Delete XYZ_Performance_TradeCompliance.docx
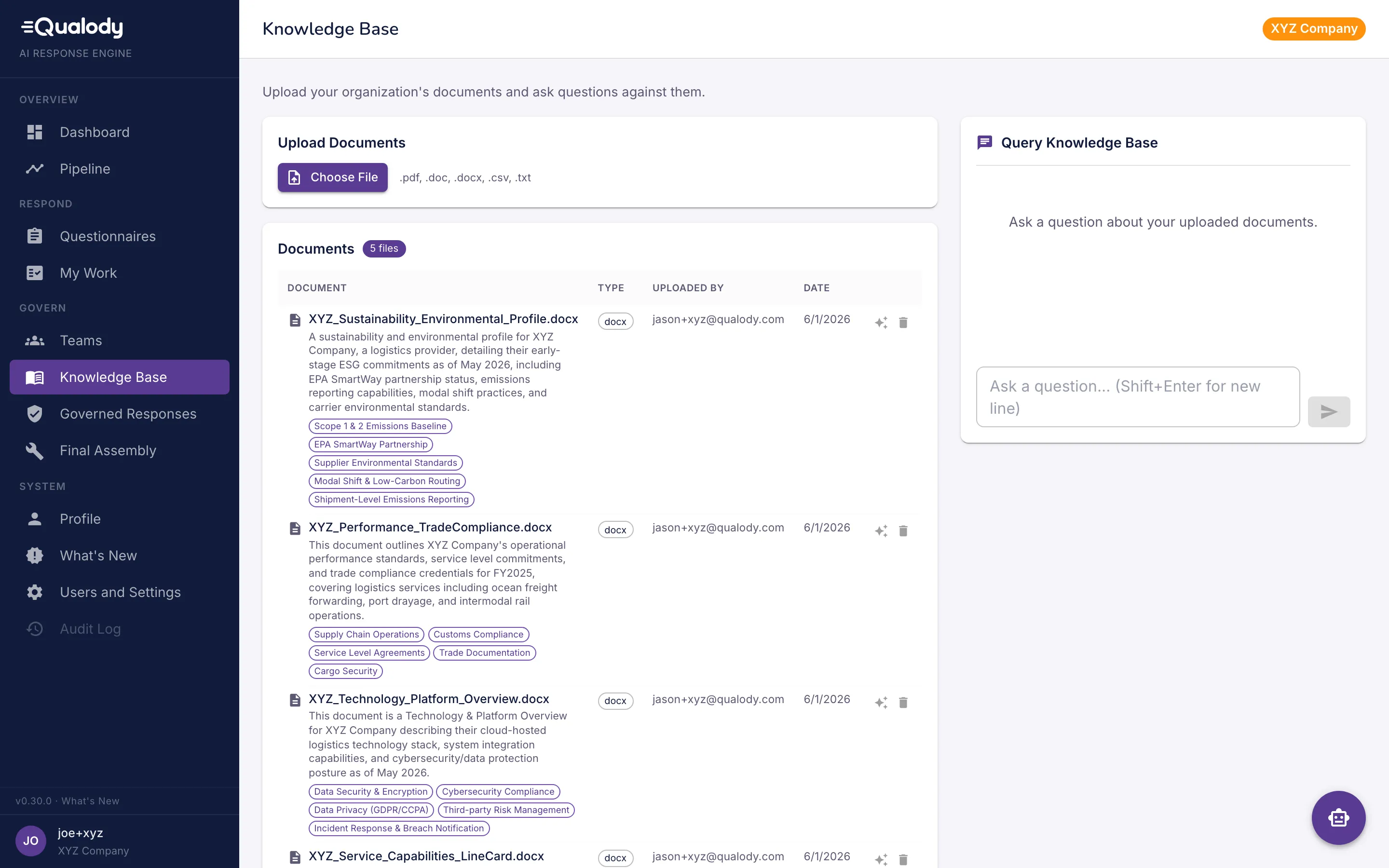The width and height of the screenshot is (1389, 868). click(903, 530)
